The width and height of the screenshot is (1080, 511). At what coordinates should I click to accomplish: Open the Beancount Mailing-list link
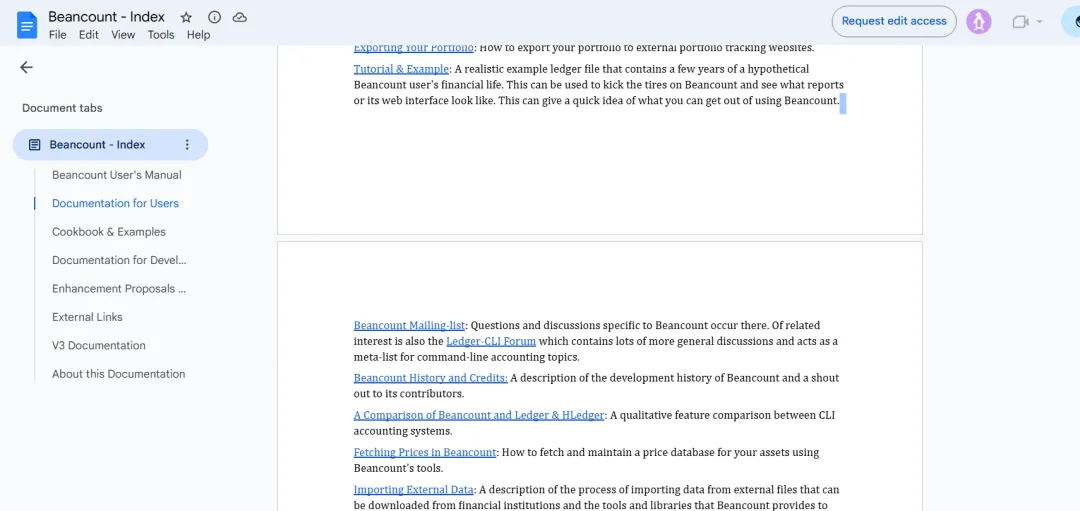click(x=409, y=325)
